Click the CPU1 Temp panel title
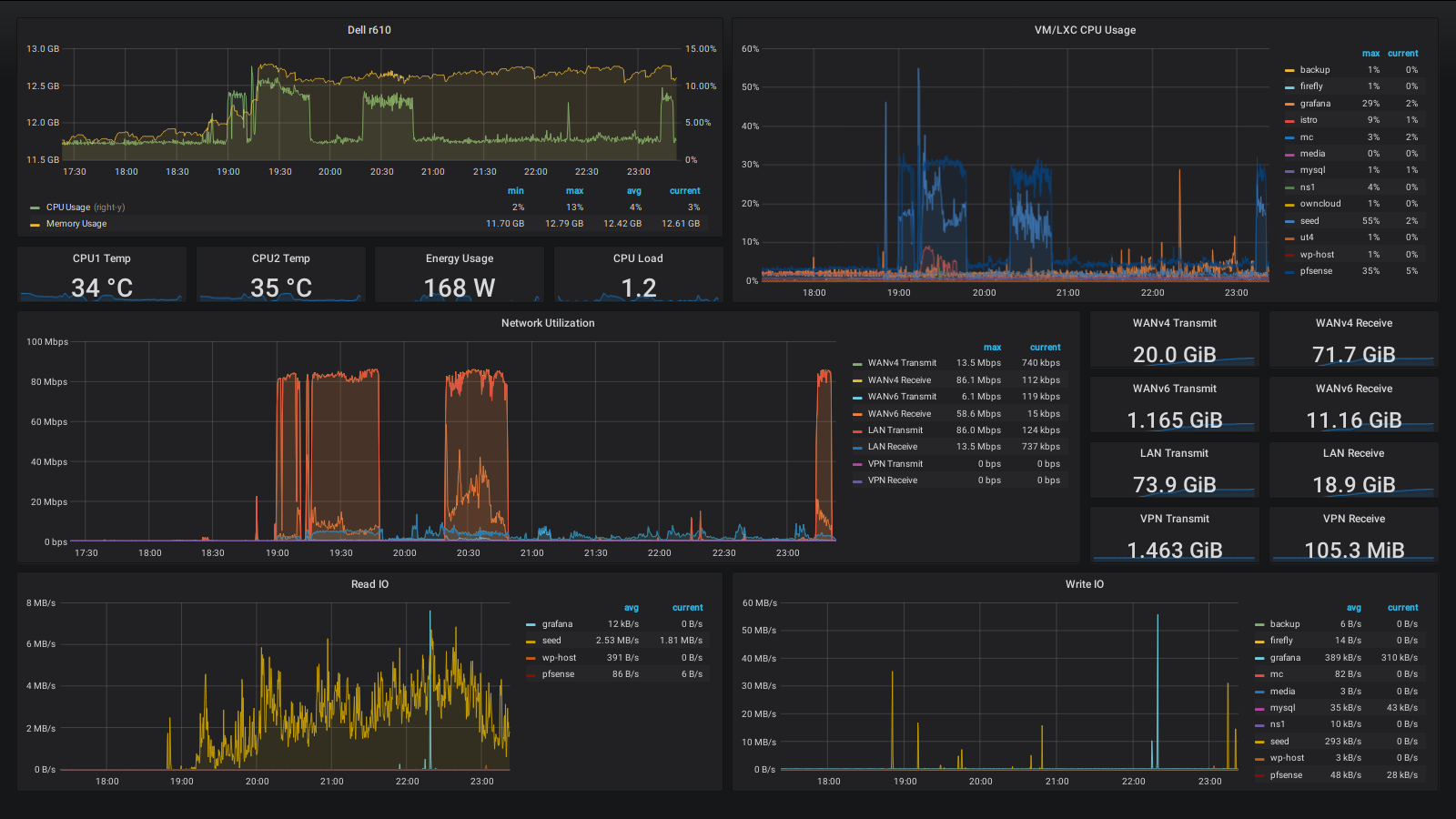The image size is (1456, 819). pos(102,258)
